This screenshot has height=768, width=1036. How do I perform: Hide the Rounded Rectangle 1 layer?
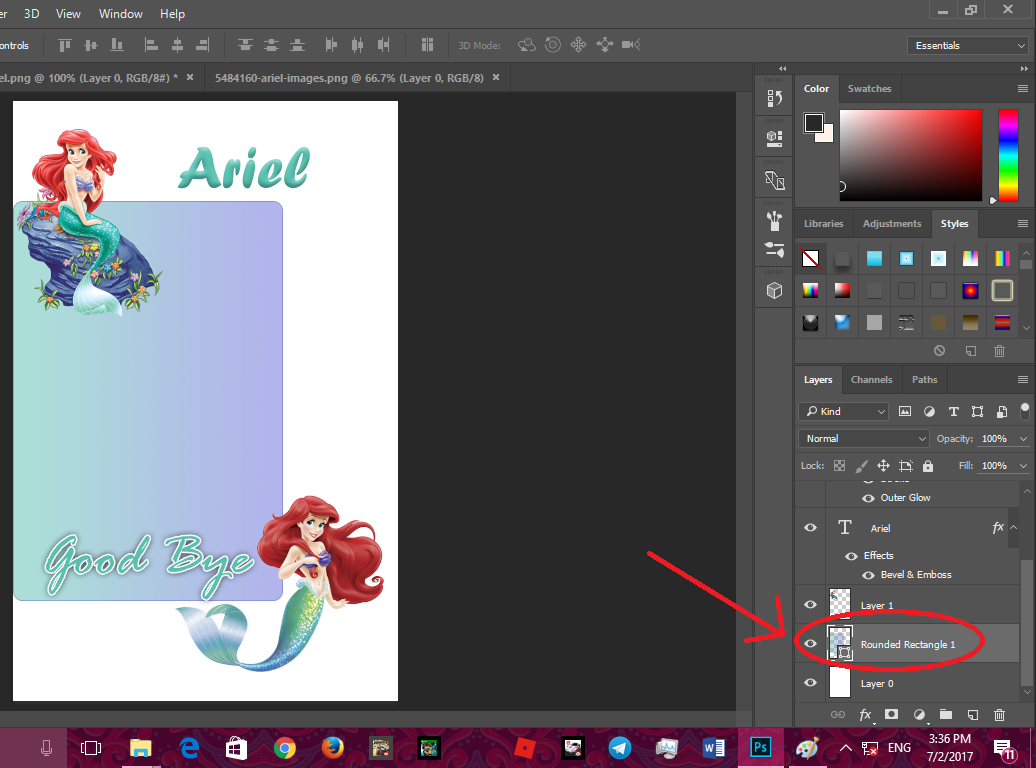pos(810,643)
